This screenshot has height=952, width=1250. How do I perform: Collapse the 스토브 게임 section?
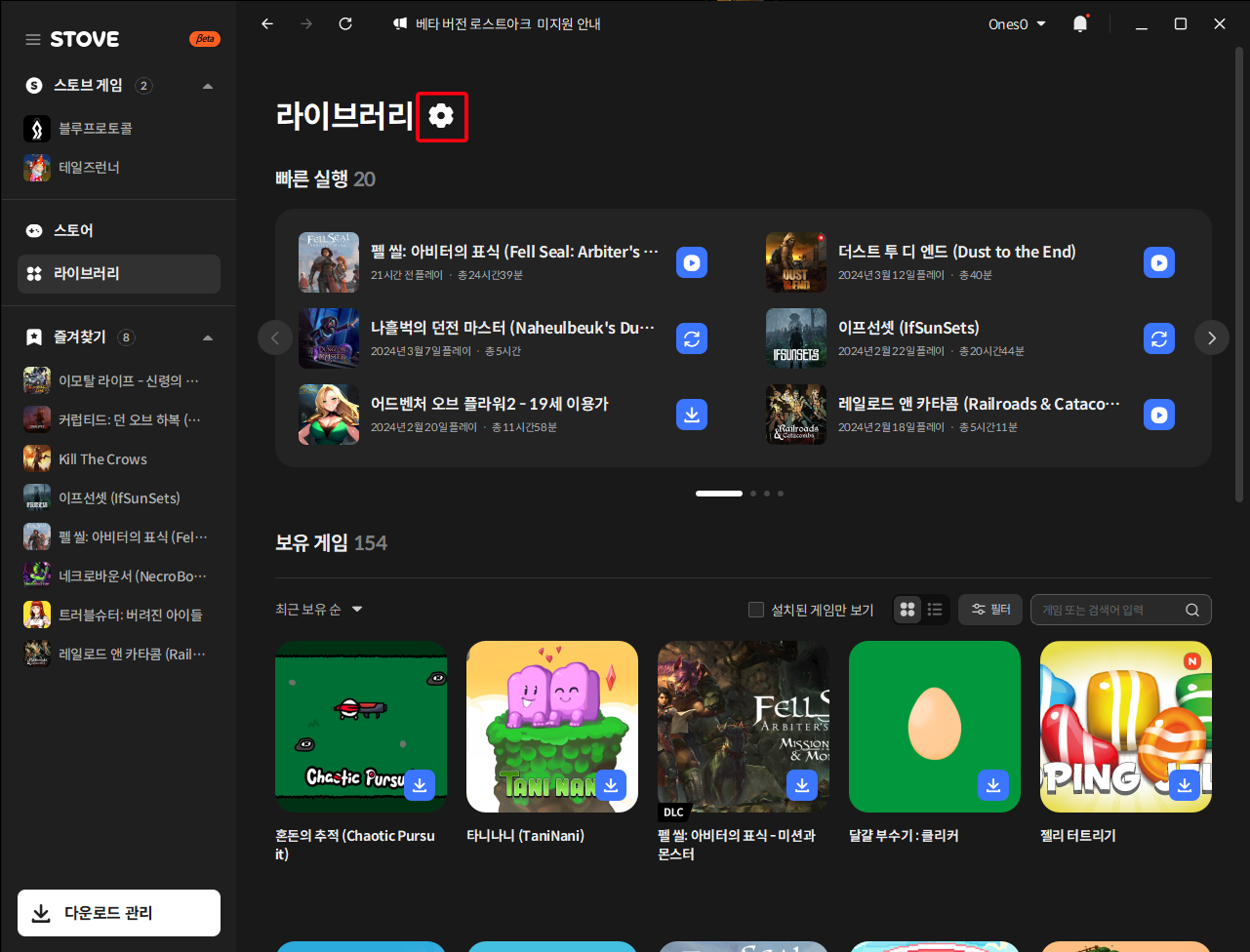coord(207,86)
